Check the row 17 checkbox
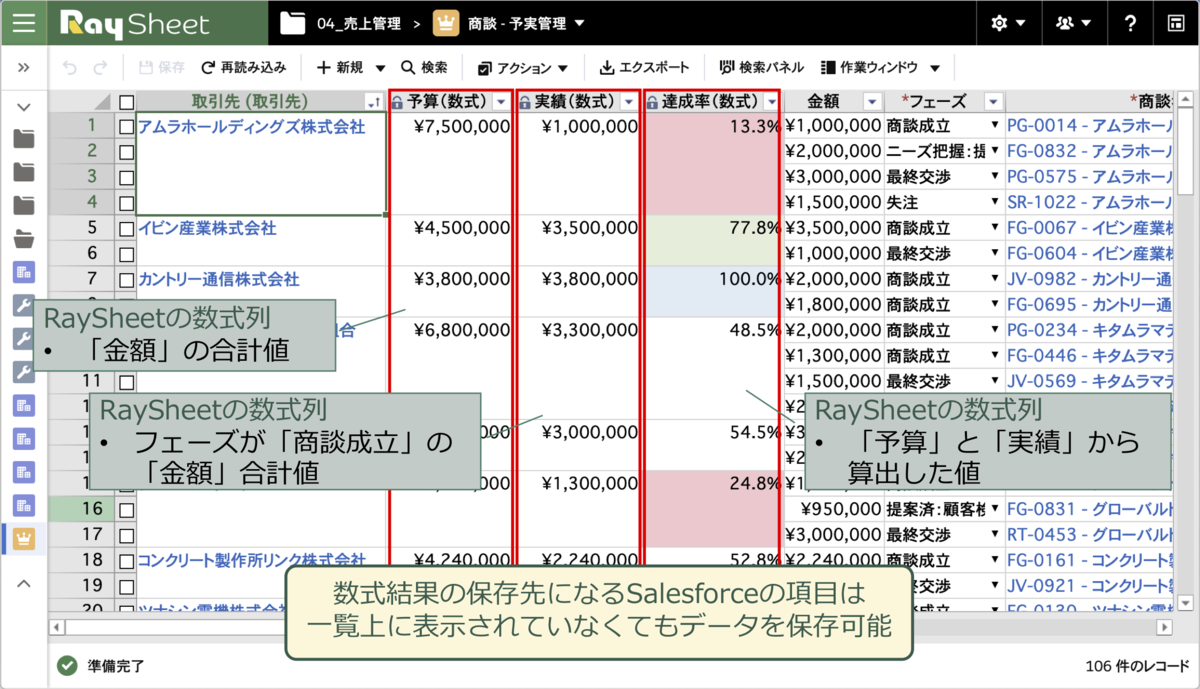The image size is (1200, 689). coord(126,535)
